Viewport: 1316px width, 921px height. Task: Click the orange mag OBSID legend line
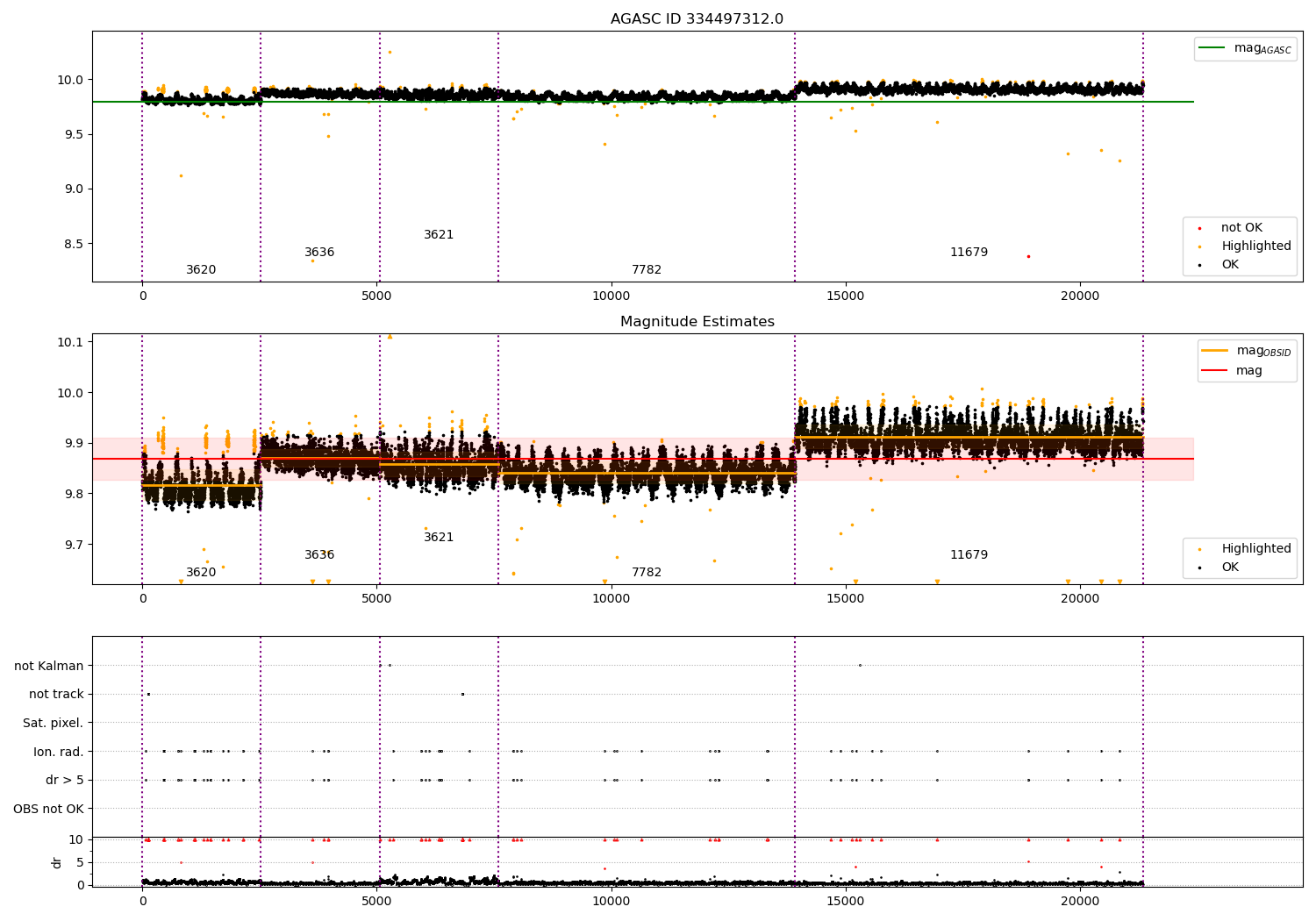click(x=1215, y=351)
